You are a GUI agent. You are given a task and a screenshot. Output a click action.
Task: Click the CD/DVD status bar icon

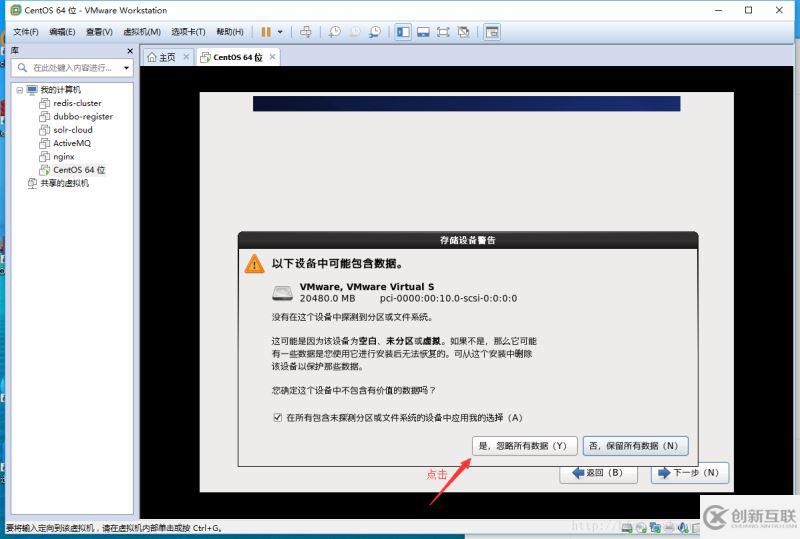pos(641,528)
